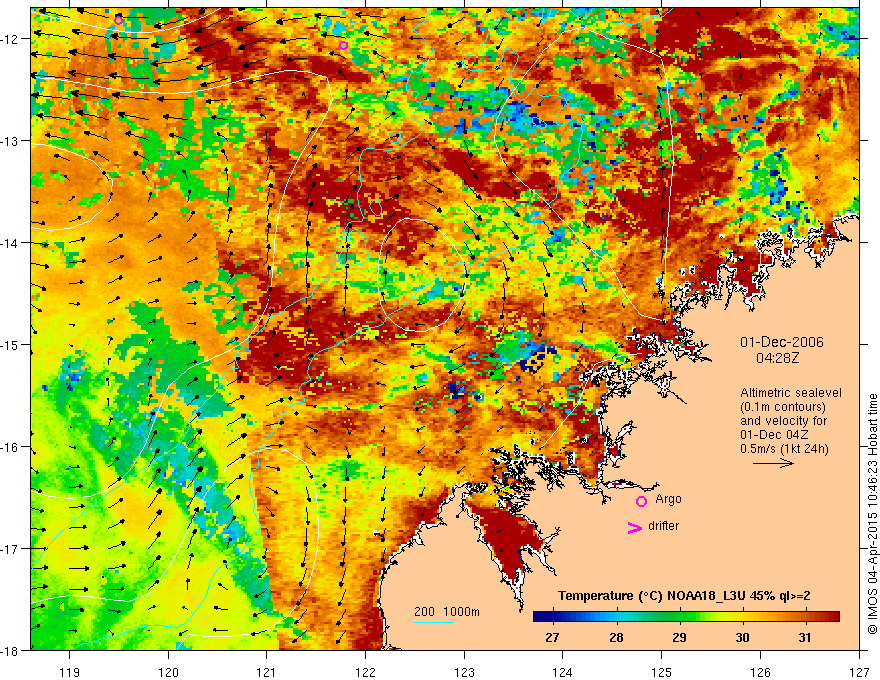Click colorbar tick label '31'

(805, 637)
